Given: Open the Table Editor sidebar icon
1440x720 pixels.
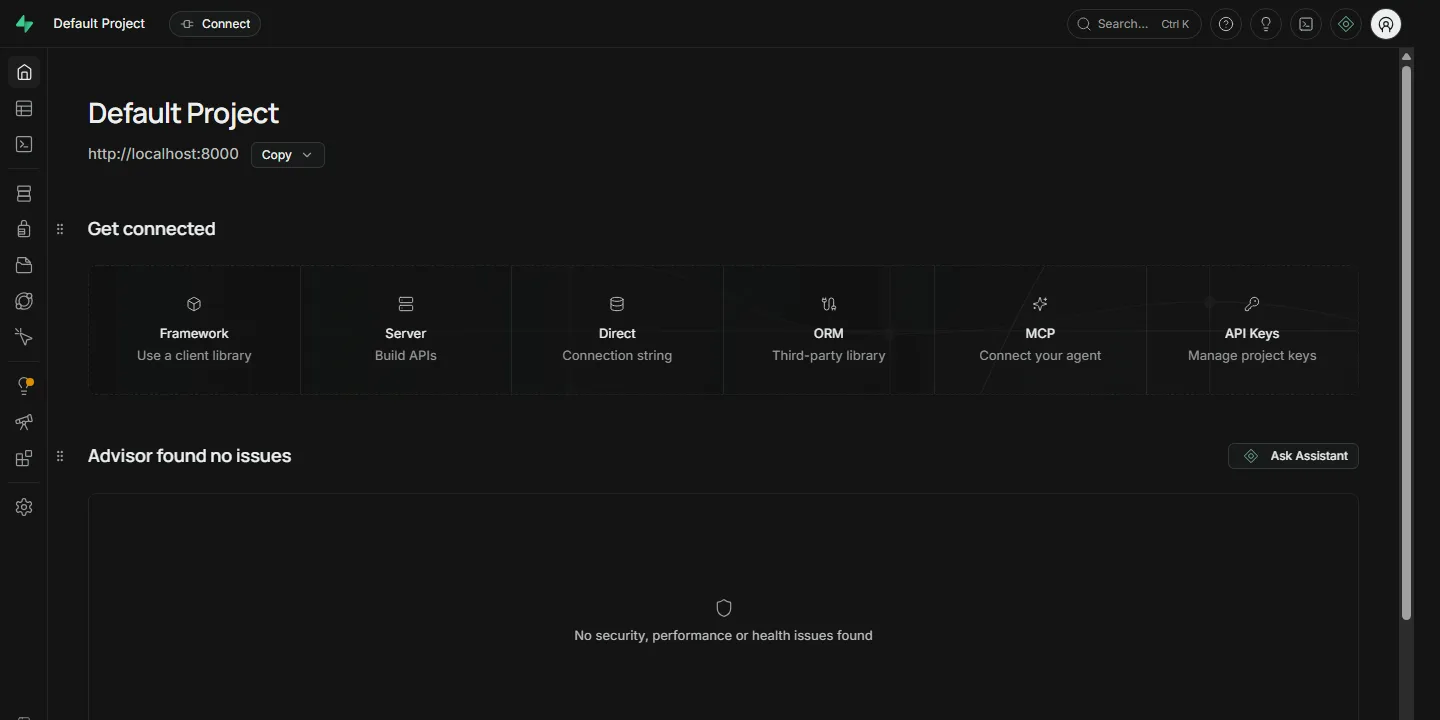Looking at the screenshot, I should point(24,108).
